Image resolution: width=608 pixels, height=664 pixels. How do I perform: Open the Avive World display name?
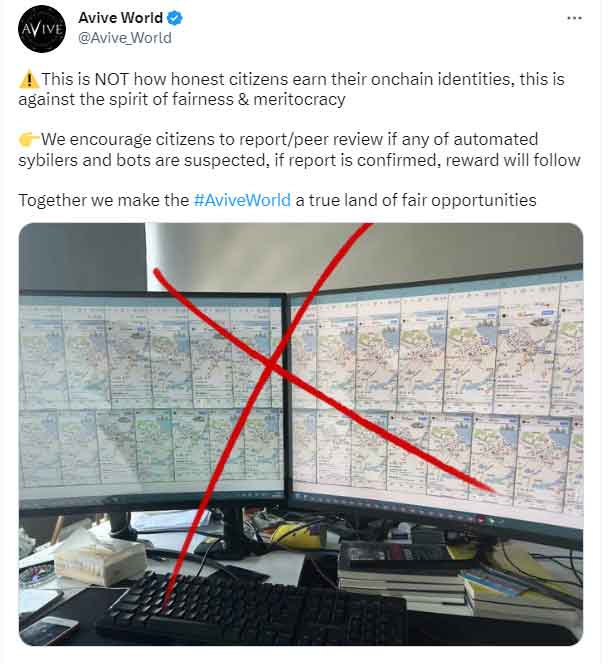[121, 18]
